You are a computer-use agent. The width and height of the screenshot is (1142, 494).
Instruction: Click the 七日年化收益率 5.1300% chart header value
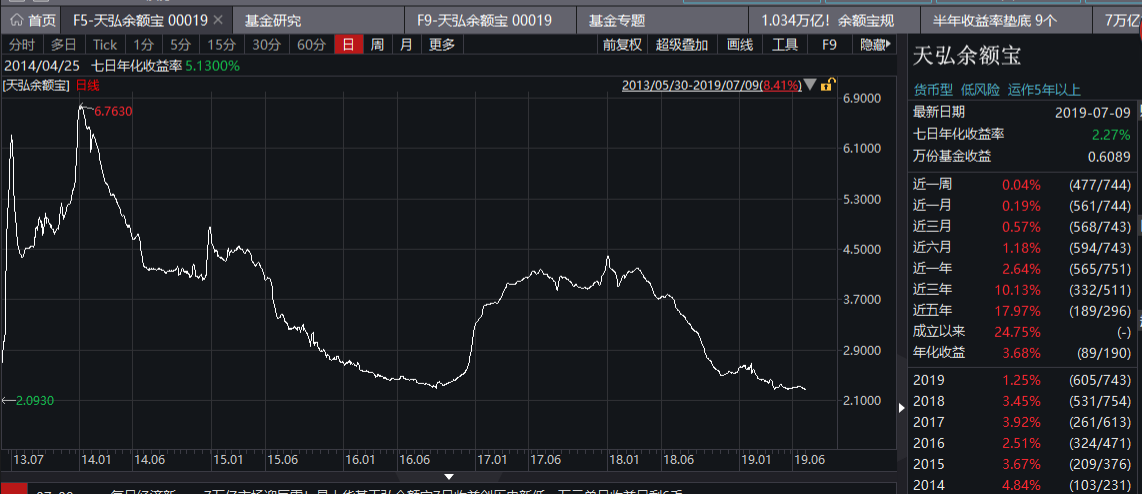[x=165, y=66]
